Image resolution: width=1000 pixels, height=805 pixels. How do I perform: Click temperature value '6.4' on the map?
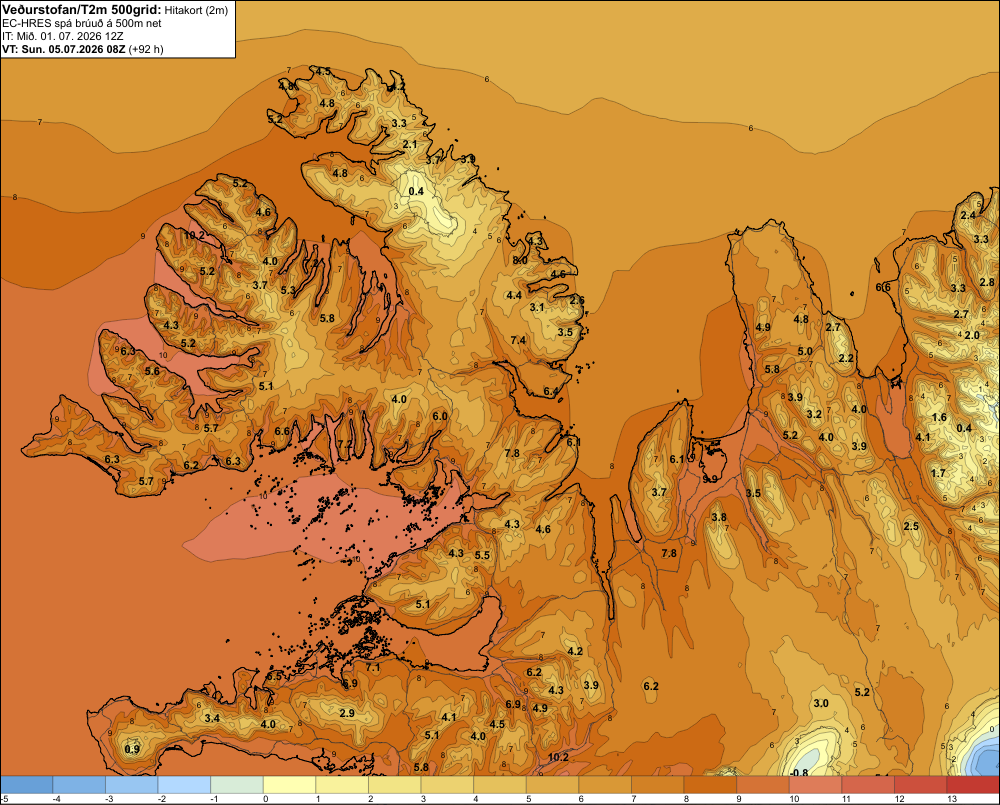551,391
